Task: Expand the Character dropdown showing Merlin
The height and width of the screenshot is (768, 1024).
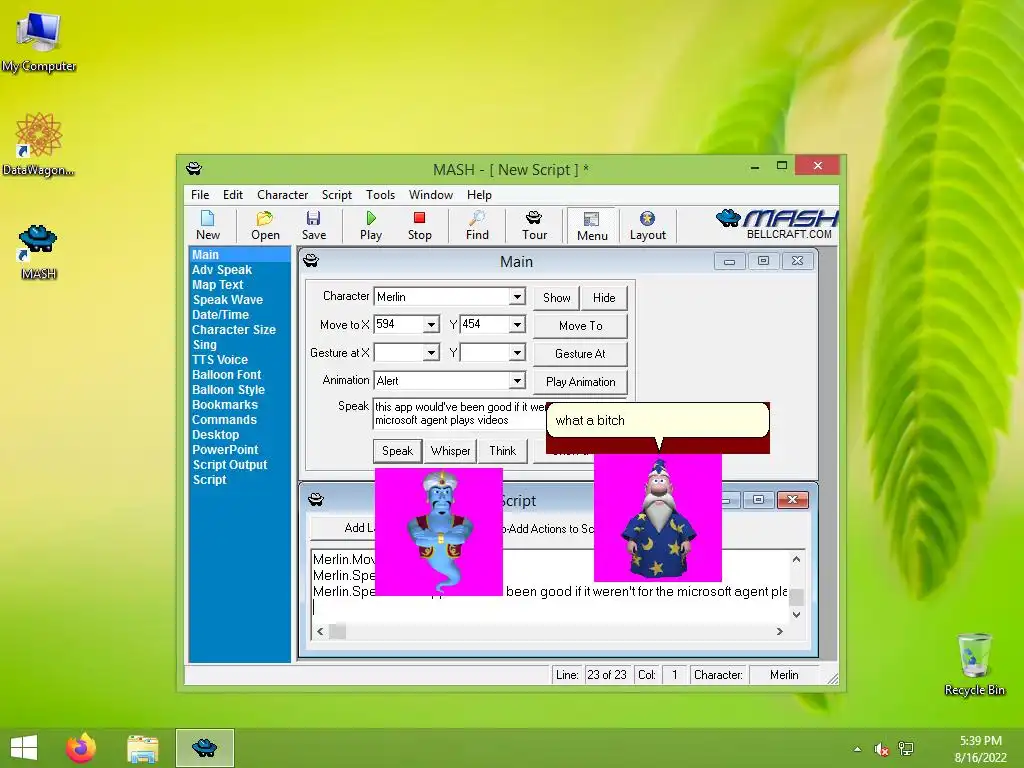Action: tap(517, 296)
